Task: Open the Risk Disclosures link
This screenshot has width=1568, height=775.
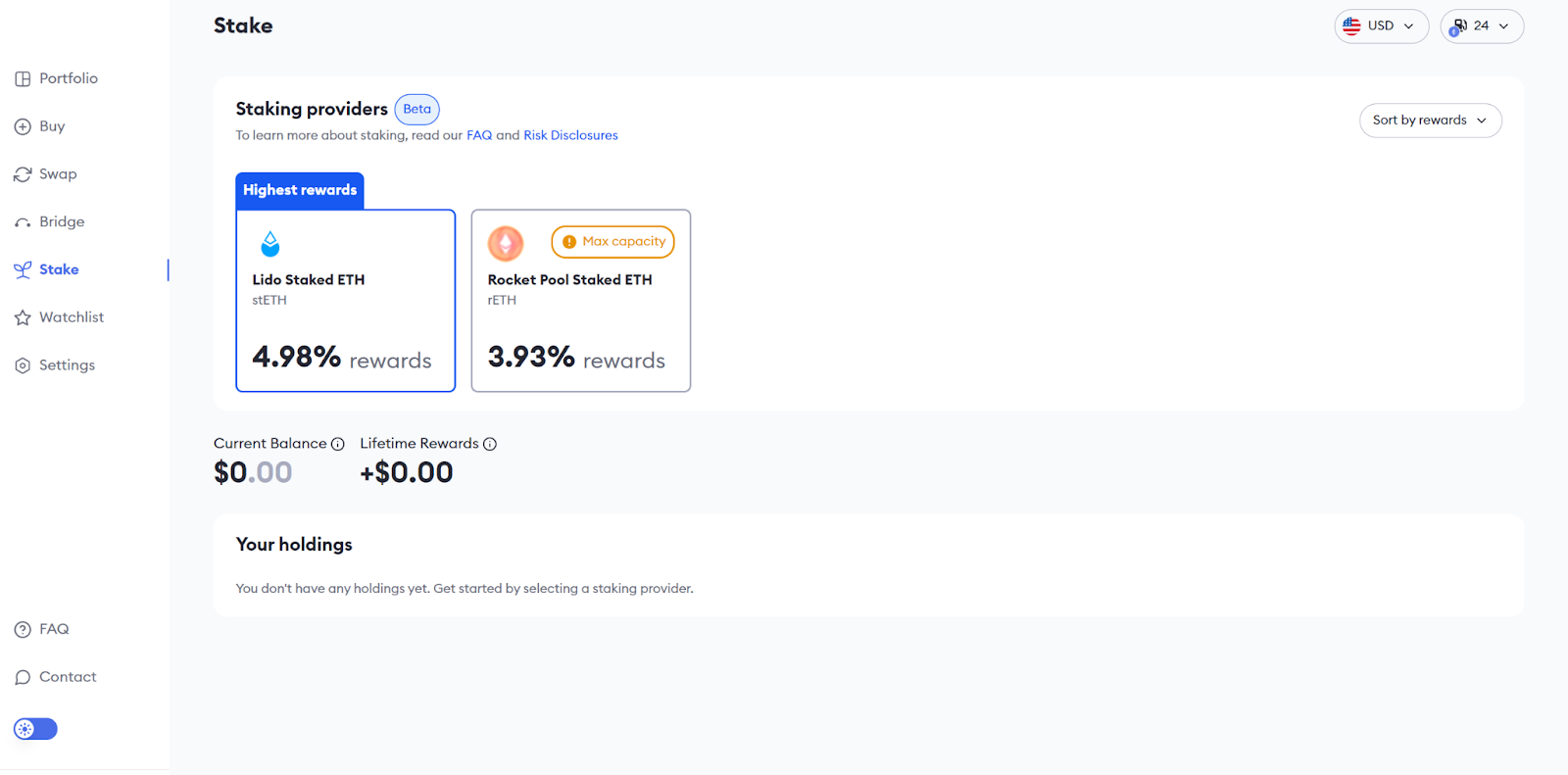Action: tap(570, 135)
